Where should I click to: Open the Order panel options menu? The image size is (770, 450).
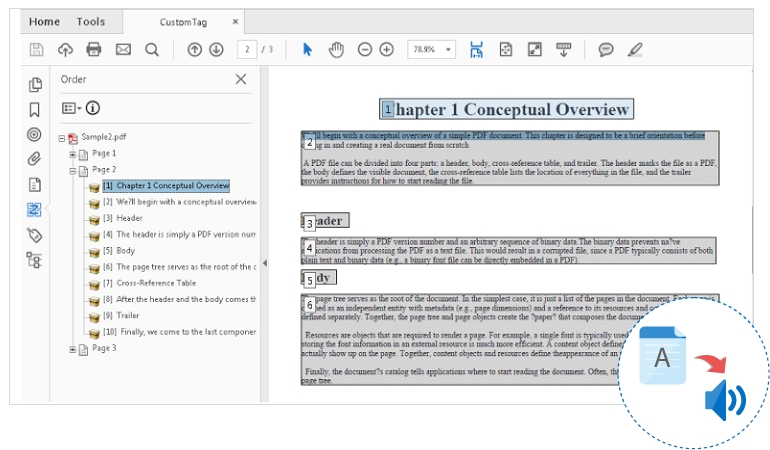(70, 108)
